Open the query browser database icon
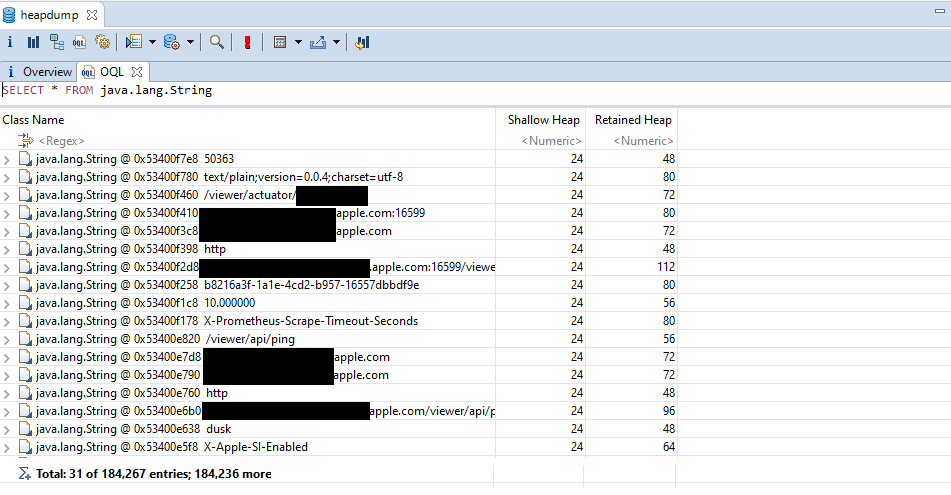Viewport: 951px width, 495px height. click(x=171, y=42)
